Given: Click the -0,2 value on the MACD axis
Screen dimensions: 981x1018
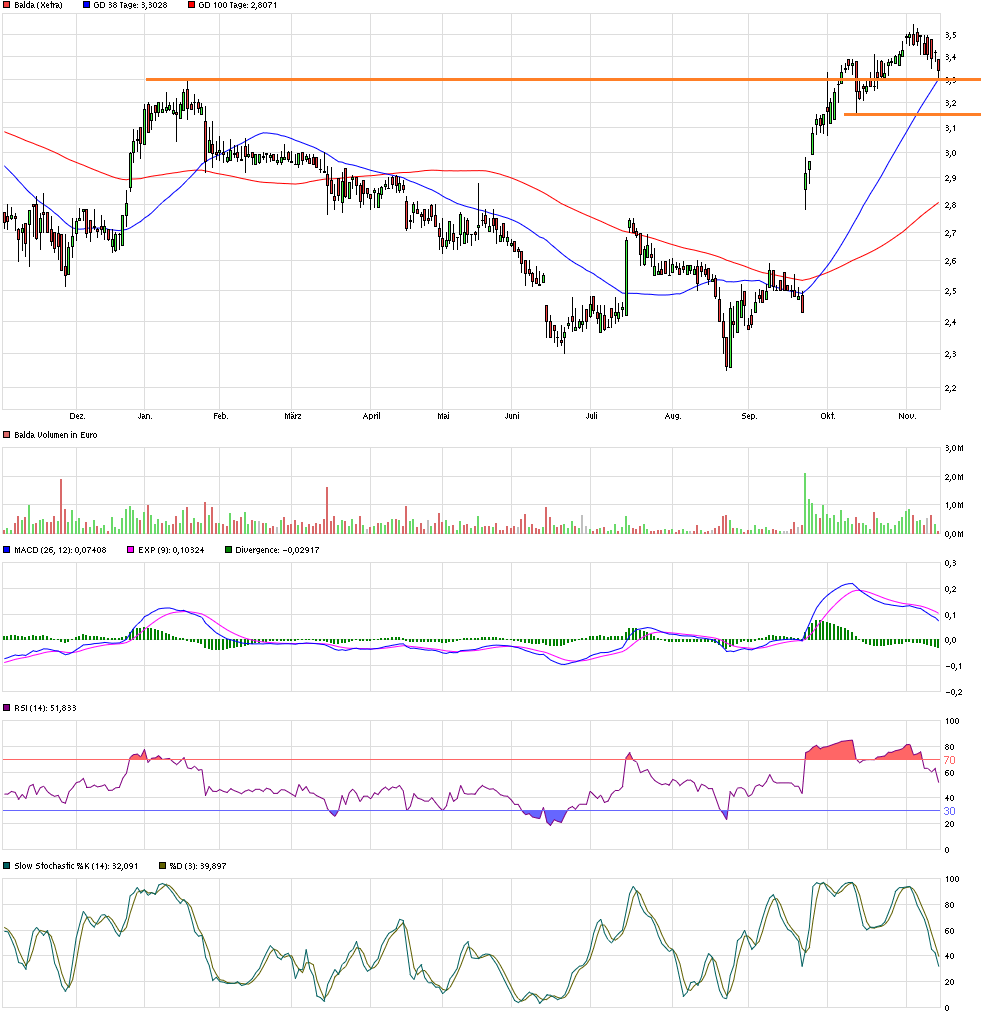Looking at the screenshot, I should pos(953,692).
